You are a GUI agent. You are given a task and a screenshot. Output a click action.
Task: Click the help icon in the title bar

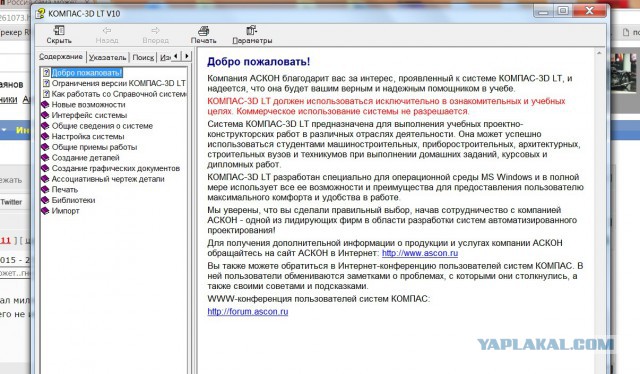tap(40, 13)
